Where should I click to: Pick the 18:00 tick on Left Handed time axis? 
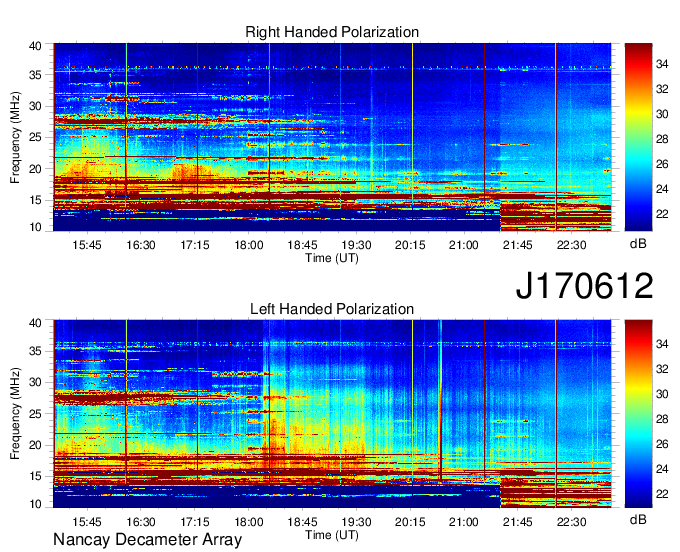[x=249, y=522]
